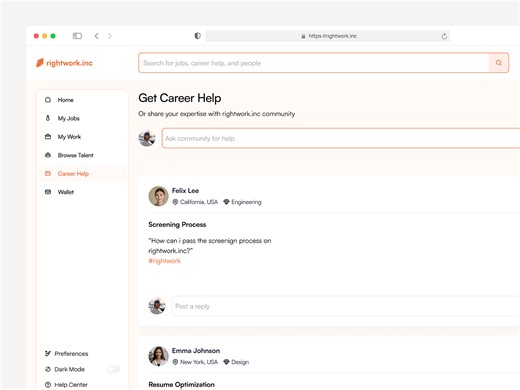Click your avatar beside Ask community field
The height and width of the screenshot is (390, 520).
click(x=147, y=138)
